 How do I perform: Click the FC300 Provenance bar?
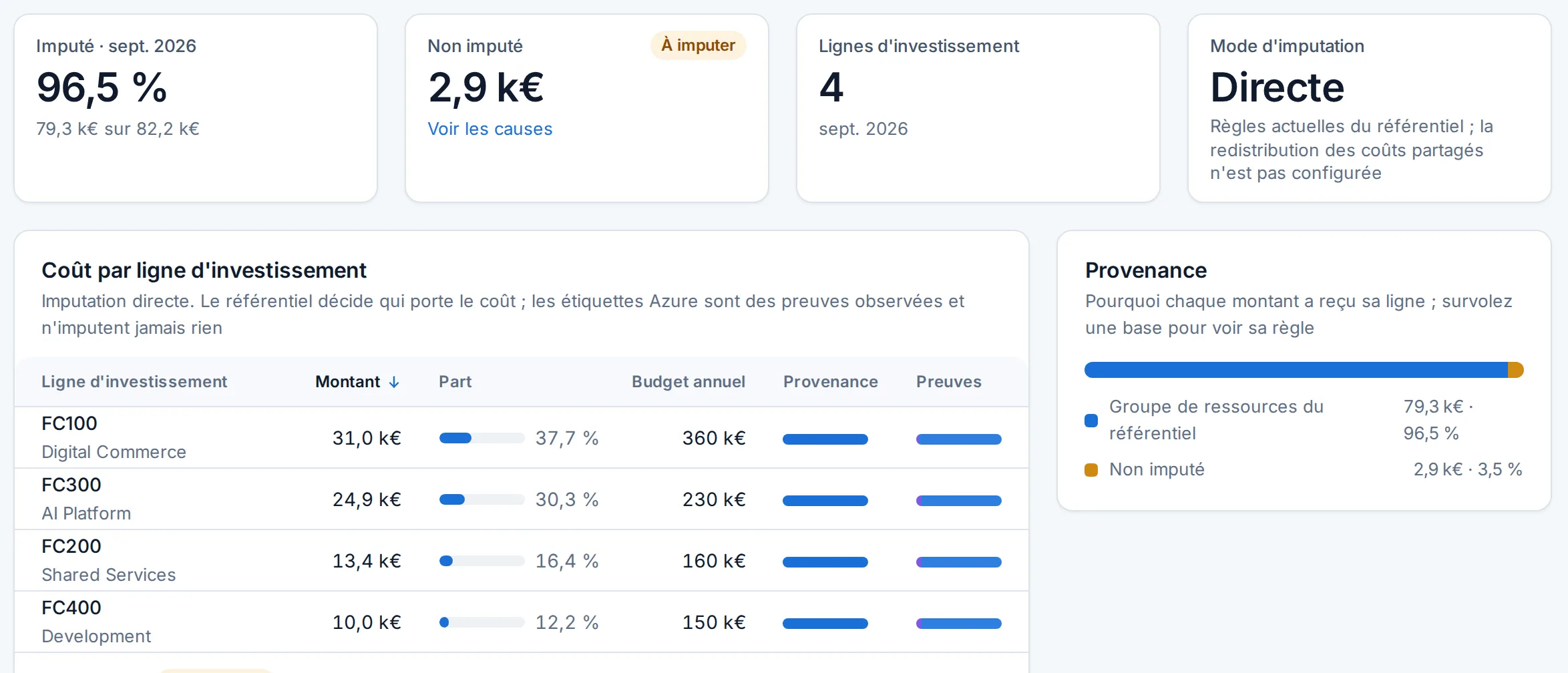coord(825,500)
